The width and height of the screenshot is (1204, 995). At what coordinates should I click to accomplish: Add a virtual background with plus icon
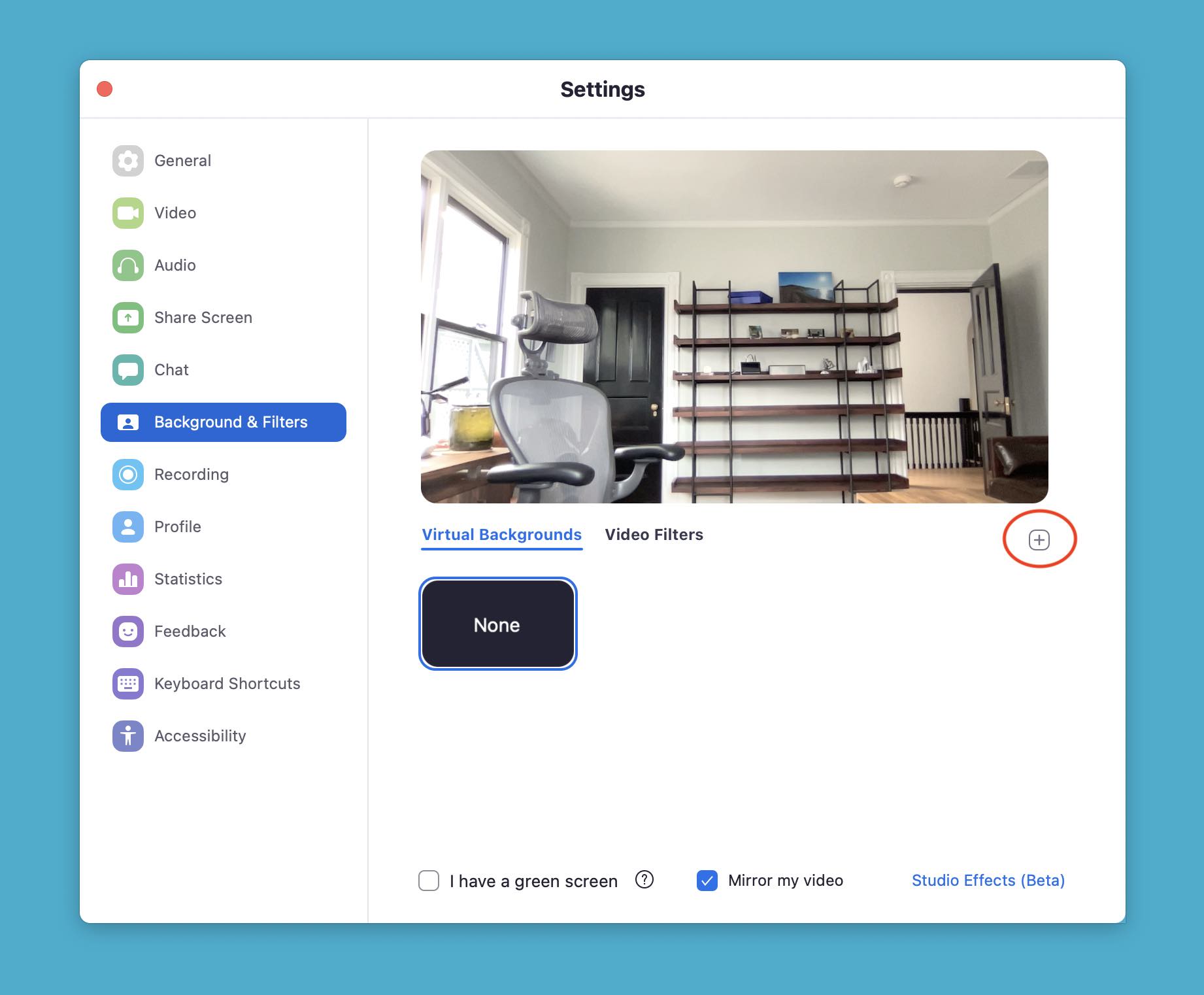[x=1039, y=540]
